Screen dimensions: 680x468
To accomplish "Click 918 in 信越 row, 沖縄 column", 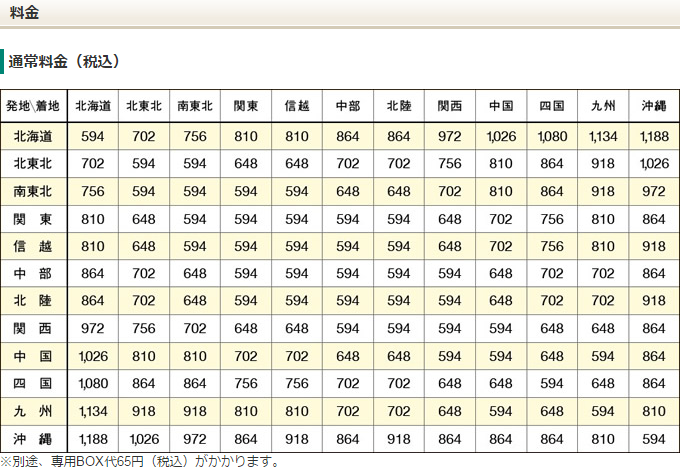I will pos(654,246).
